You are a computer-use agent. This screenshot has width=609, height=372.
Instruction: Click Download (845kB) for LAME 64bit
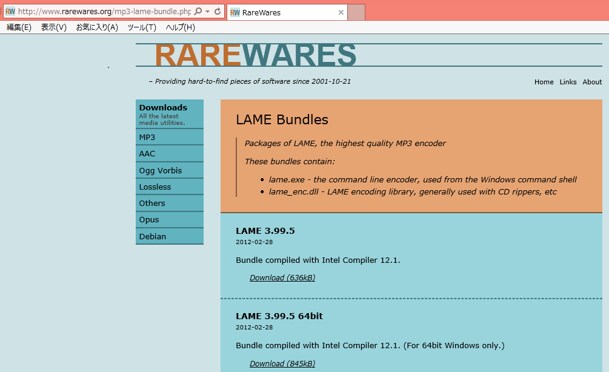pyautogui.click(x=282, y=363)
